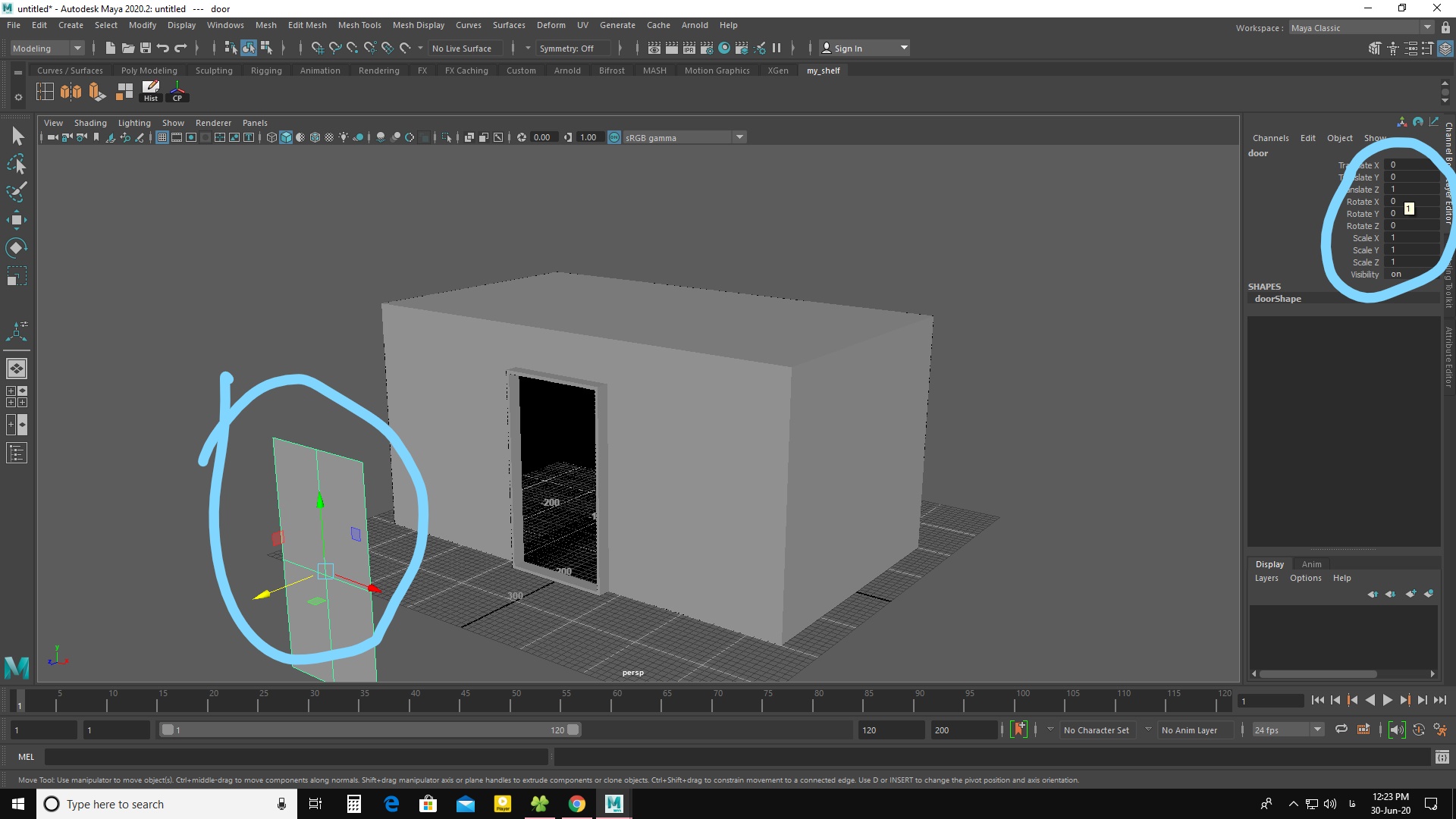Click the Lasso selection tool

16,164
